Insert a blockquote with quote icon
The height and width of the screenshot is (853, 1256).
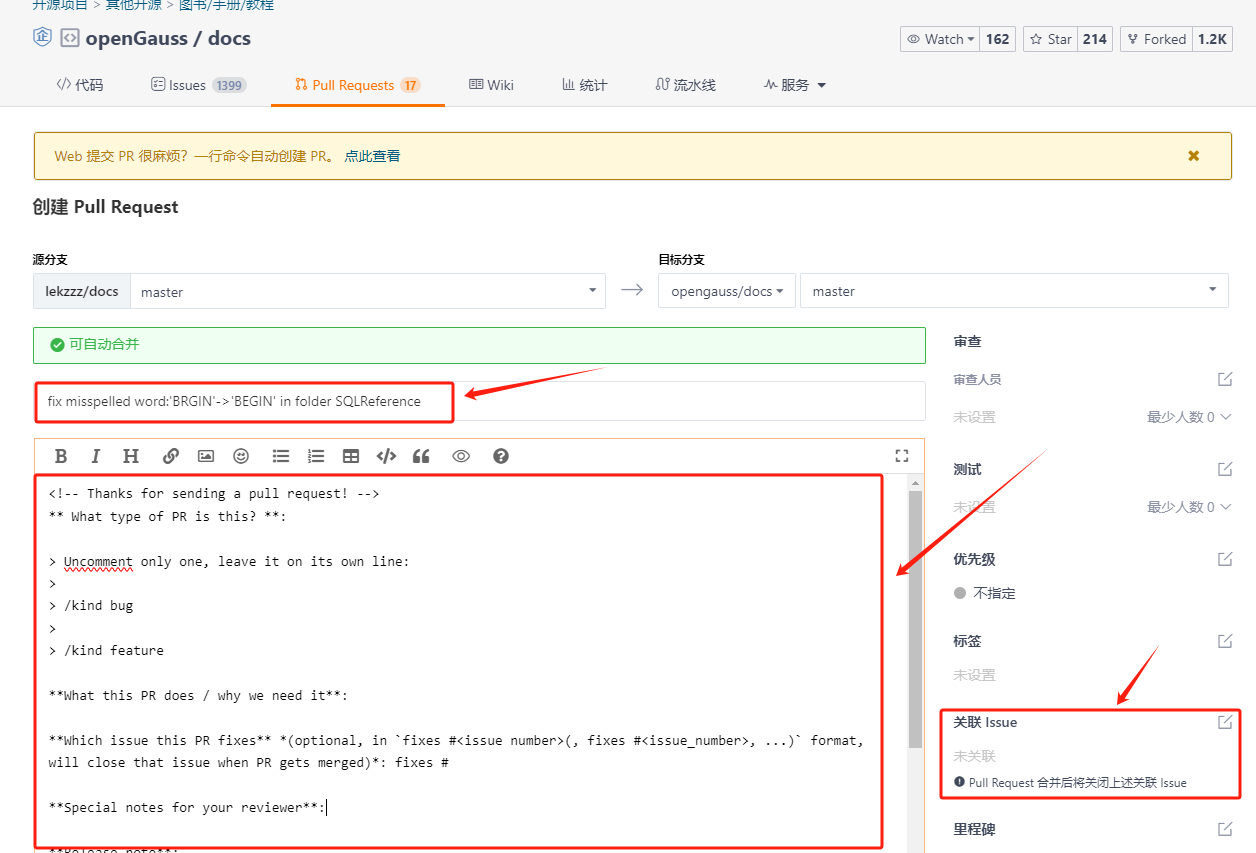tap(421, 456)
